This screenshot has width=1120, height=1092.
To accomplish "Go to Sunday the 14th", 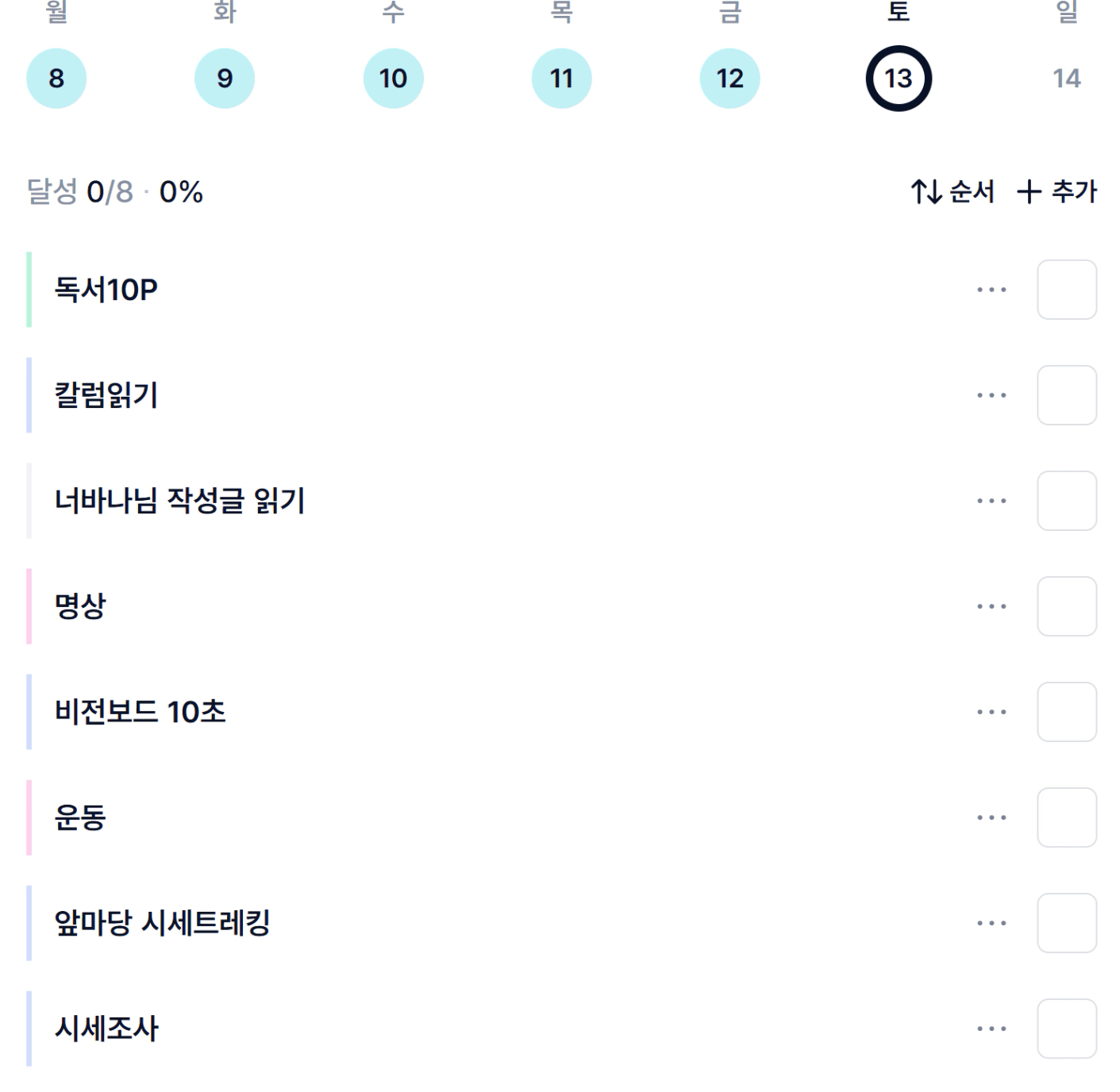I will point(1066,79).
